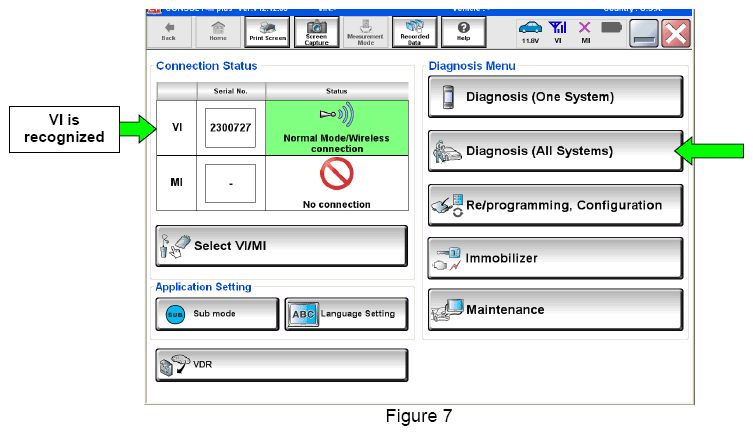
Task: Click the Select VI/MI hand icon
Action: coord(175,246)
